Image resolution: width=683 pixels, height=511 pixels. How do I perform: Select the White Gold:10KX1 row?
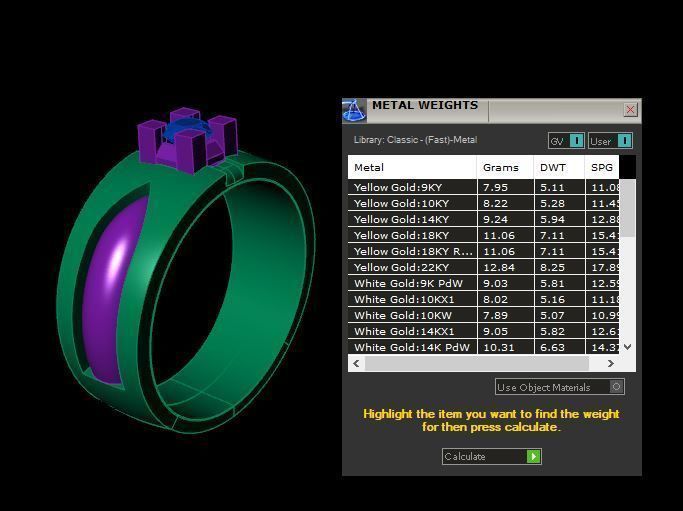(483, 299)
